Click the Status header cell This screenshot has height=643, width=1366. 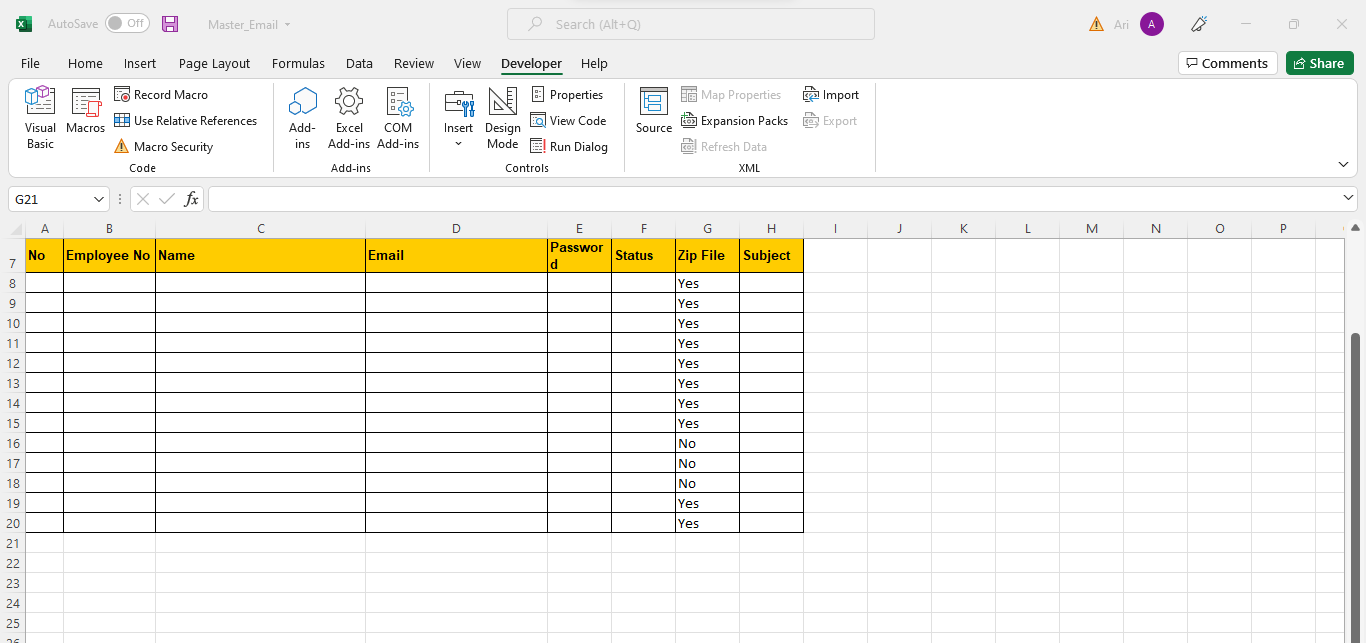pyautogui.click(x=643, y=255)
